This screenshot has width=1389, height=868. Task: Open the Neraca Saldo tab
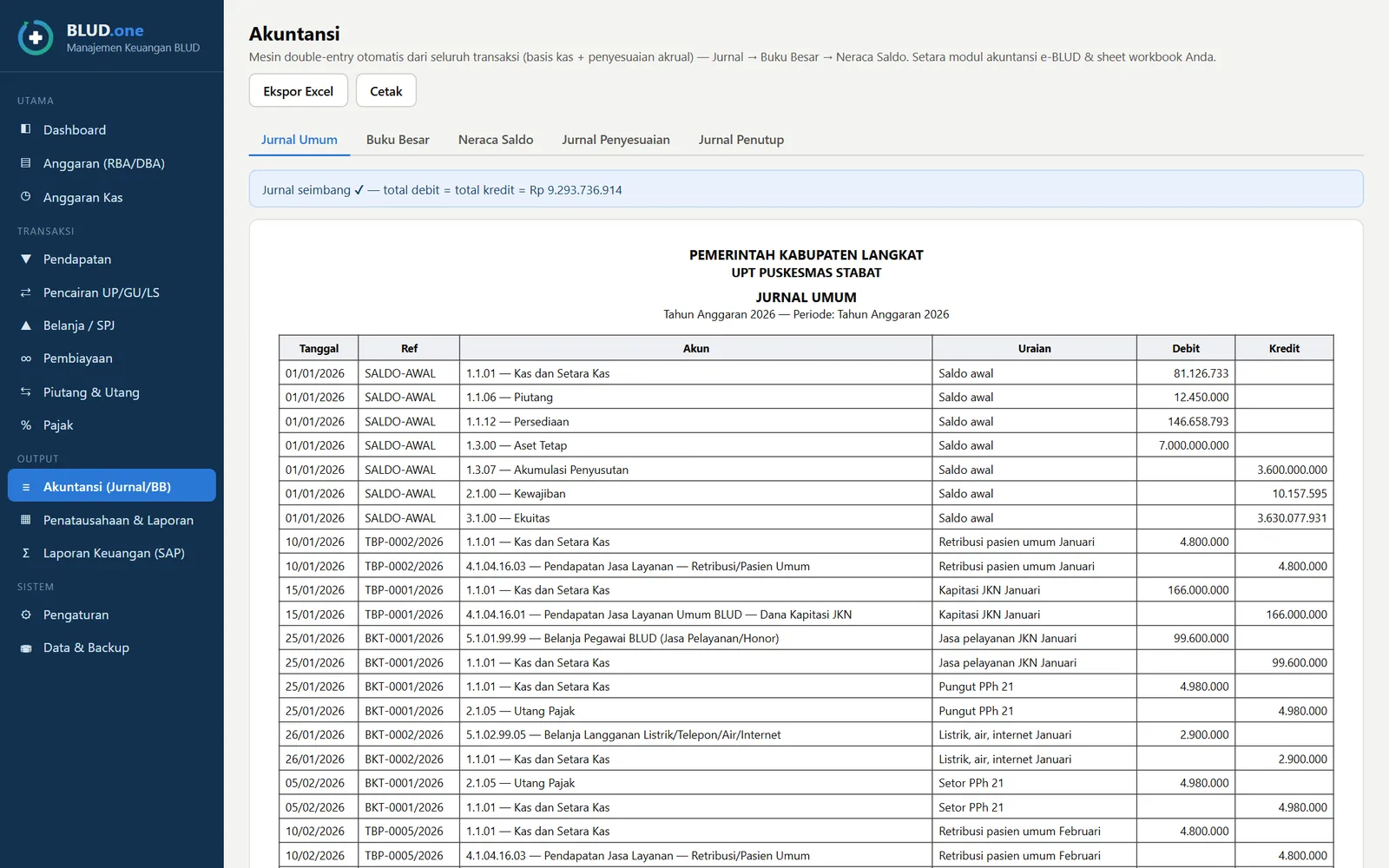coord(496,140)
